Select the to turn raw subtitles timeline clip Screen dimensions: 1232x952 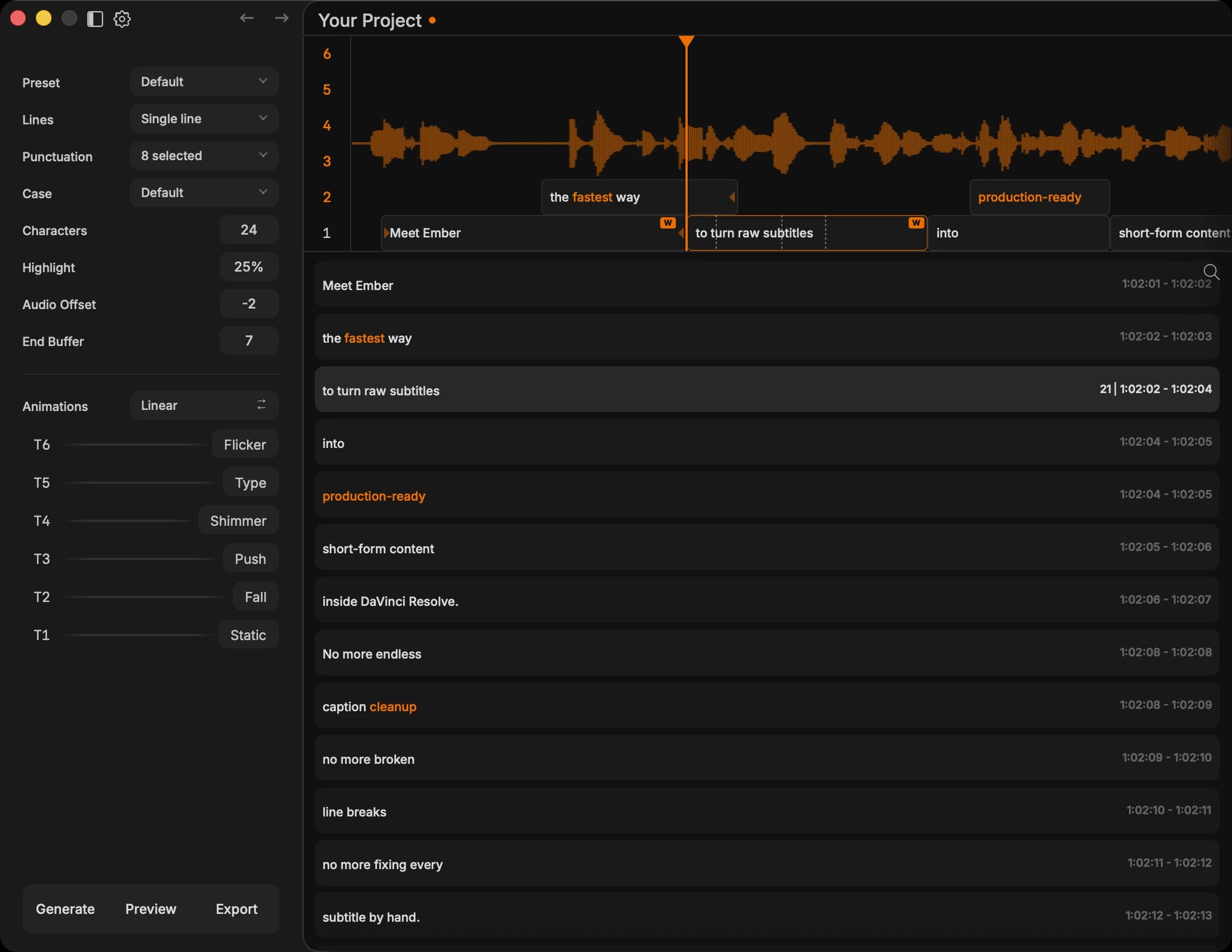click(x=806, y=233)
